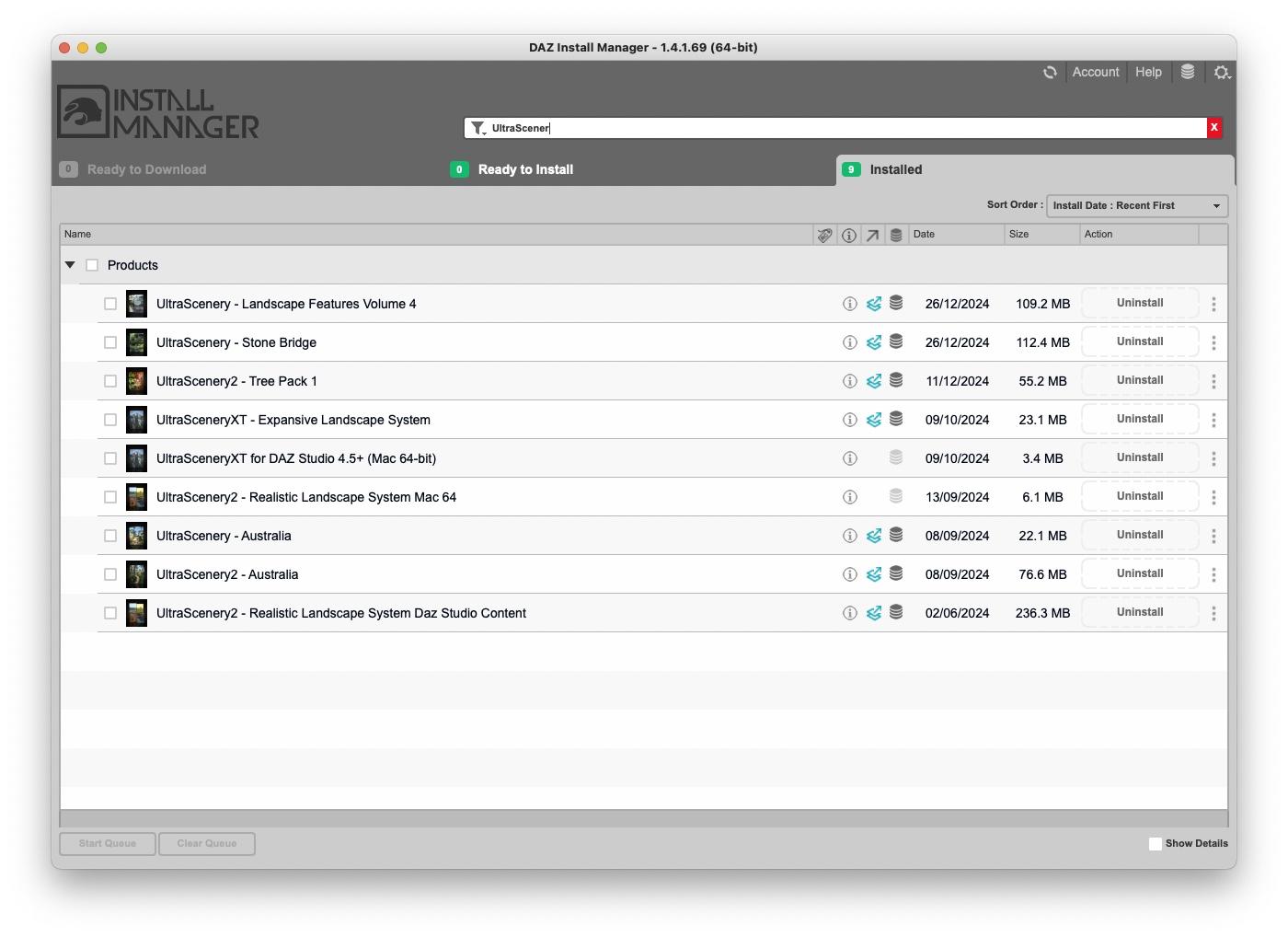This screenshot has width=1288, height=937.
Task: Tick checkbox for Realistic Landscape System Mac 64
Action: click(x=110, y=497)
